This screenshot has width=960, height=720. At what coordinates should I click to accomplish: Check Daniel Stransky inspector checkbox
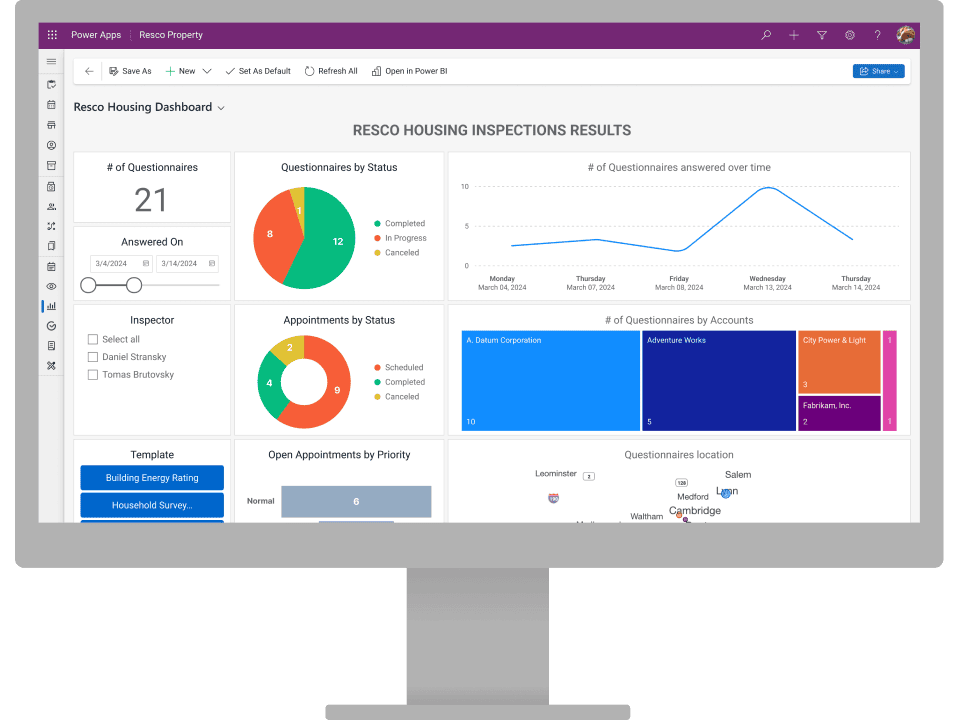click(93, 357)
